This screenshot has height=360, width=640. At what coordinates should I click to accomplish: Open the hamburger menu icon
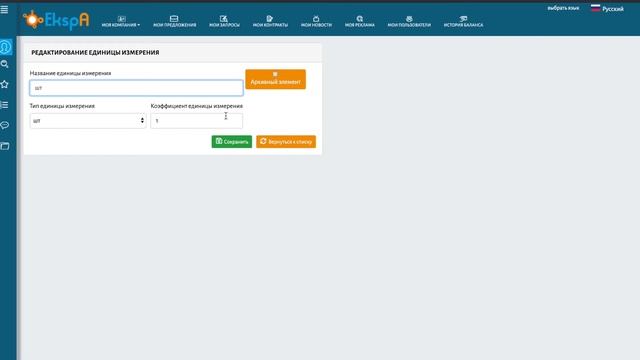[x=4, y=9]
